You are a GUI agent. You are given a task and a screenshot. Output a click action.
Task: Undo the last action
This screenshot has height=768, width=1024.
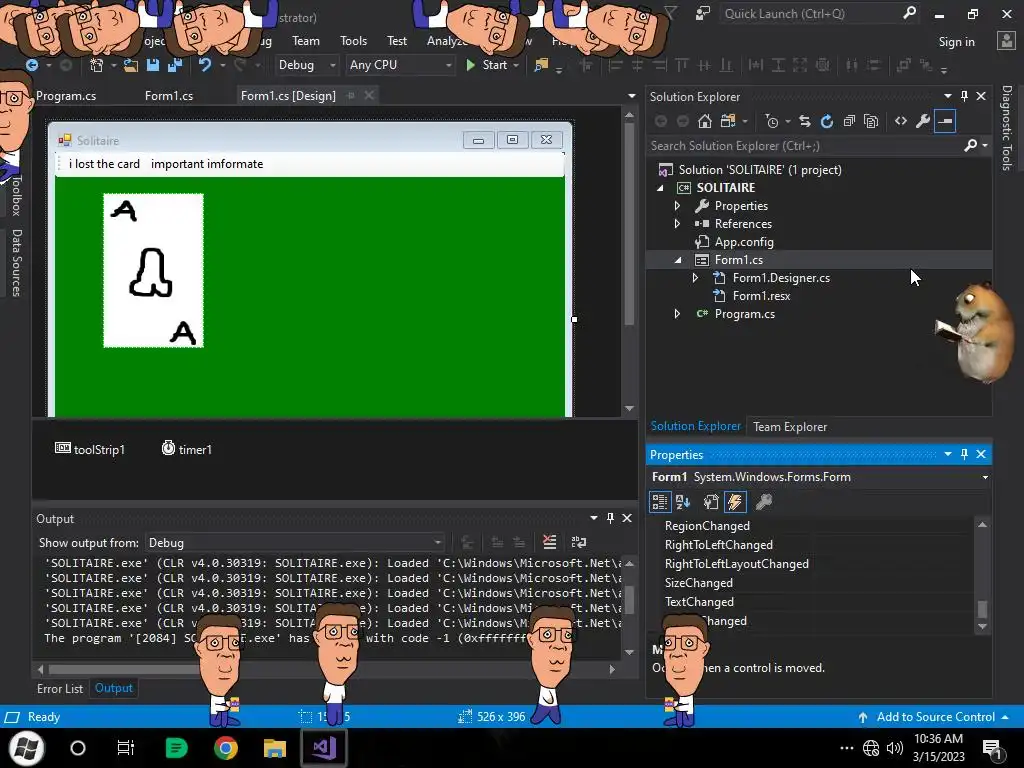[x=205, y=65]
